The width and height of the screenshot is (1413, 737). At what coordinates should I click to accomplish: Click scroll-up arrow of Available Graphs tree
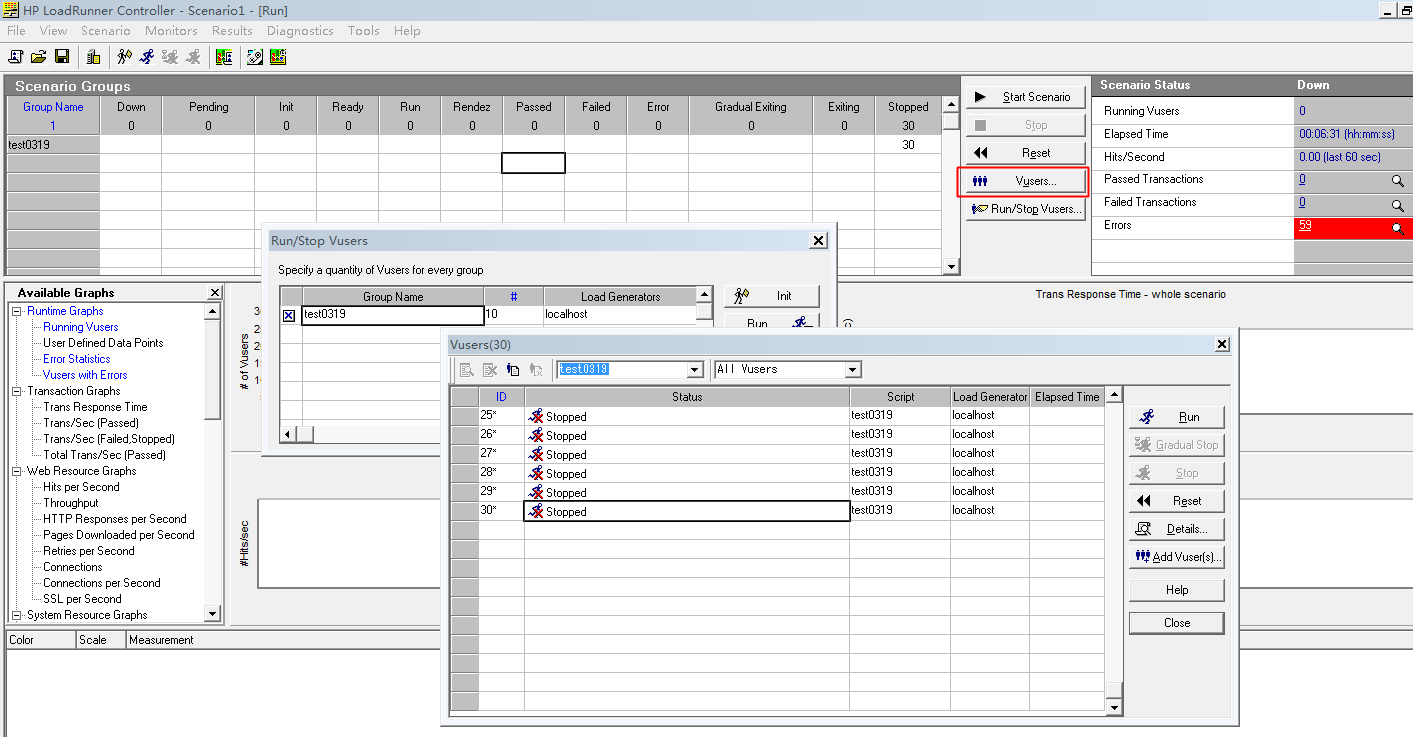213,311
